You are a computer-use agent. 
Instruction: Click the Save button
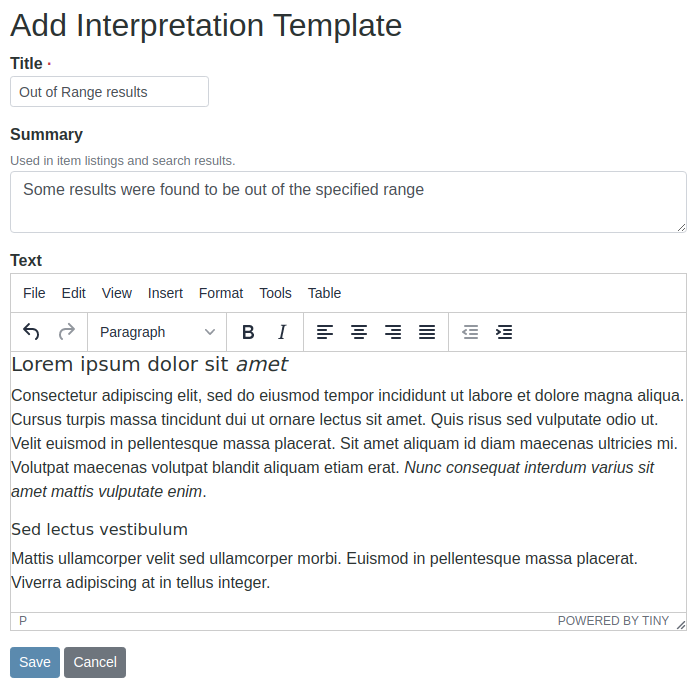[35, 662]
